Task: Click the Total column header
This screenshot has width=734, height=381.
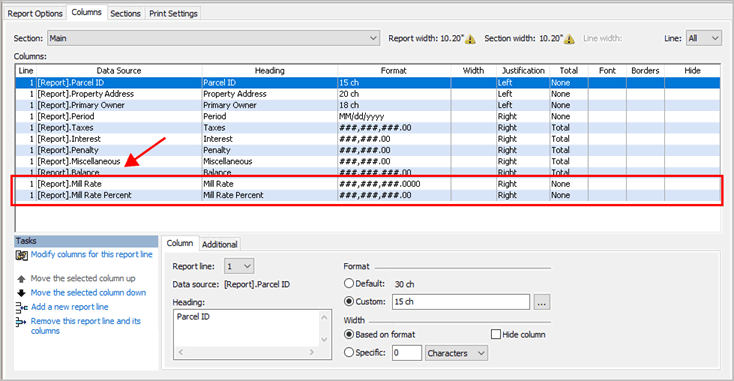Action: (x=569, y=71)
